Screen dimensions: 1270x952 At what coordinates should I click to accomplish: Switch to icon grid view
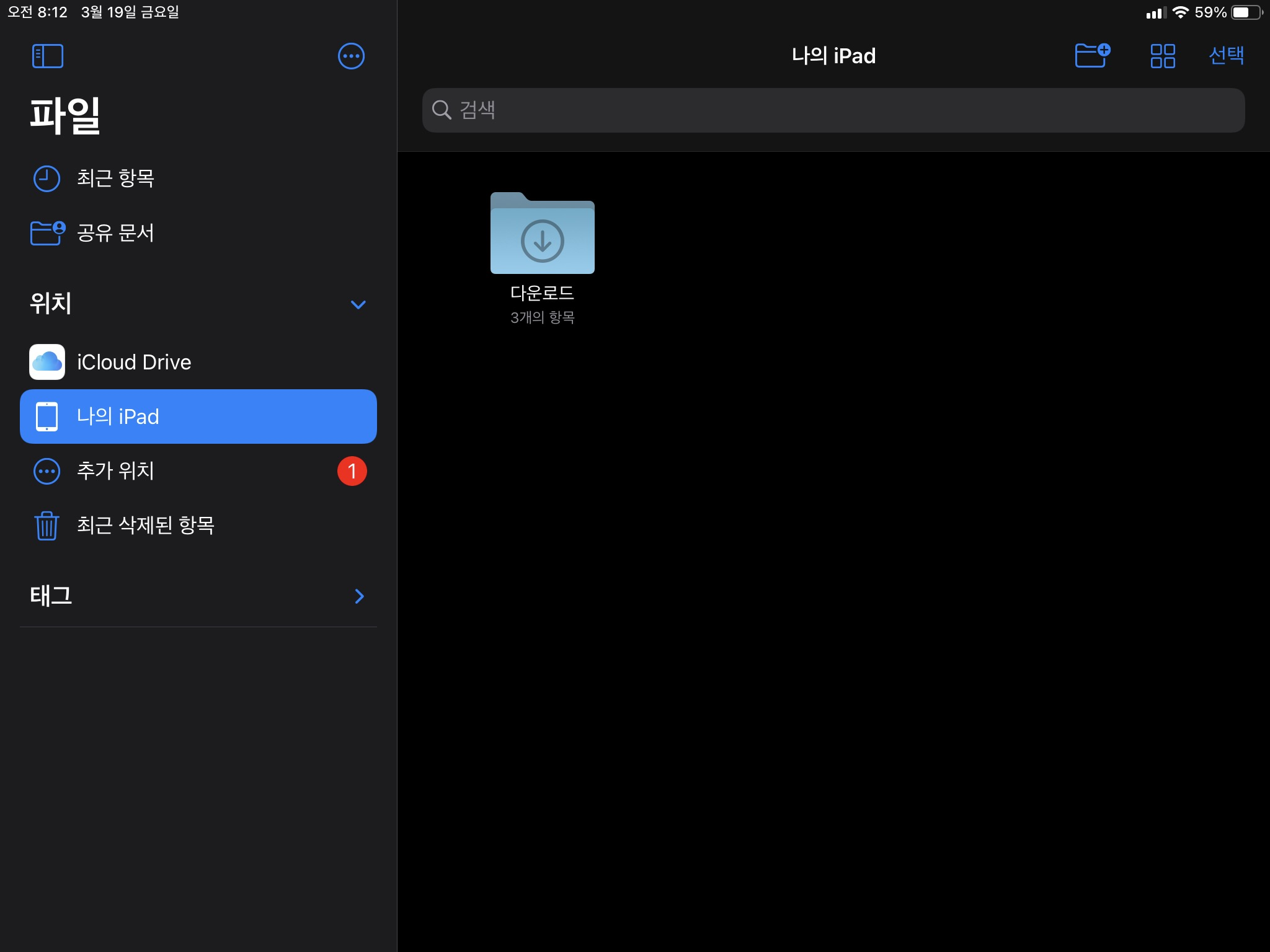[1162, 56]
